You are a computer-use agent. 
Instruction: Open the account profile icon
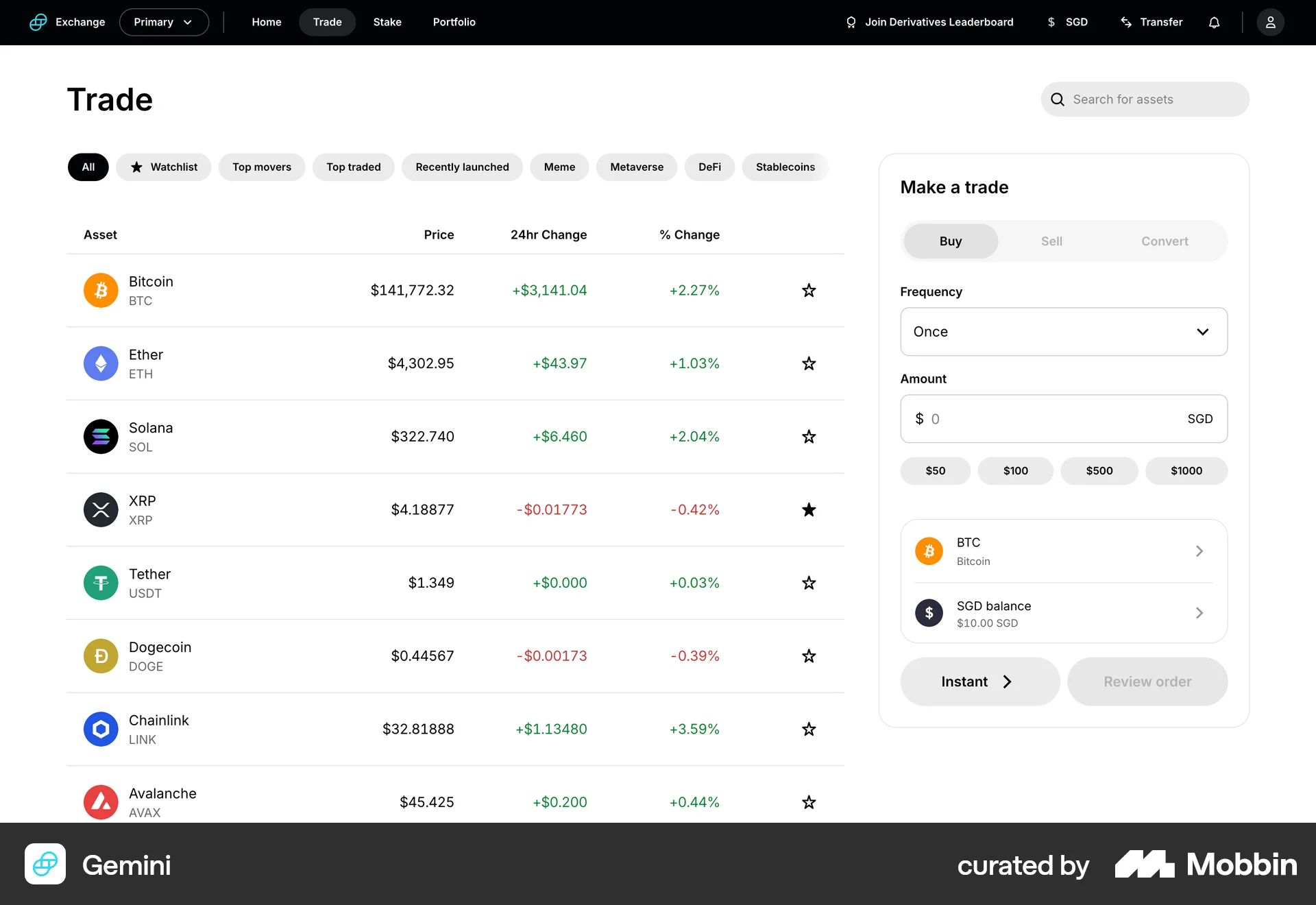[x=1270, y=22]
